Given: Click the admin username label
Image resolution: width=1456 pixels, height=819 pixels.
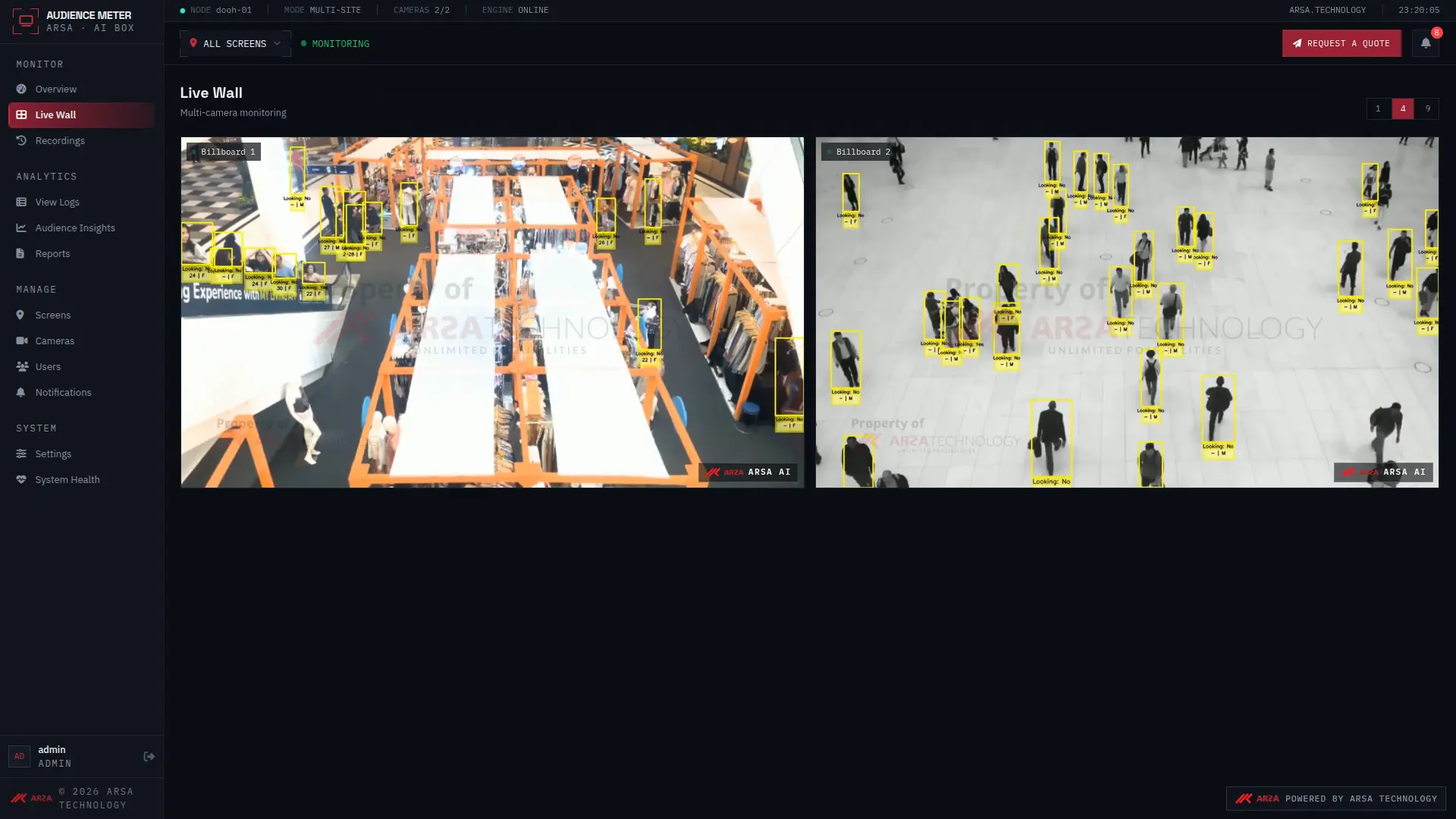Looking at the screenshot, I should (x=52, y=749).
